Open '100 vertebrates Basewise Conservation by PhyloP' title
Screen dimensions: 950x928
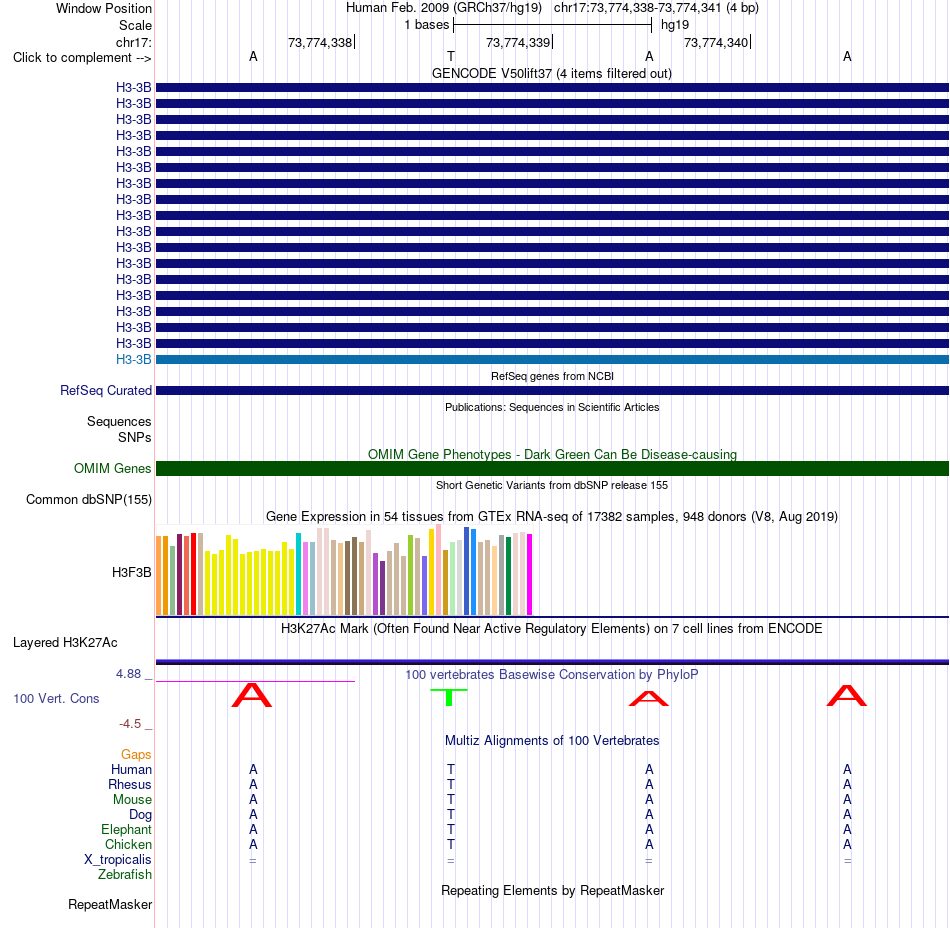(x=552, y=675)
